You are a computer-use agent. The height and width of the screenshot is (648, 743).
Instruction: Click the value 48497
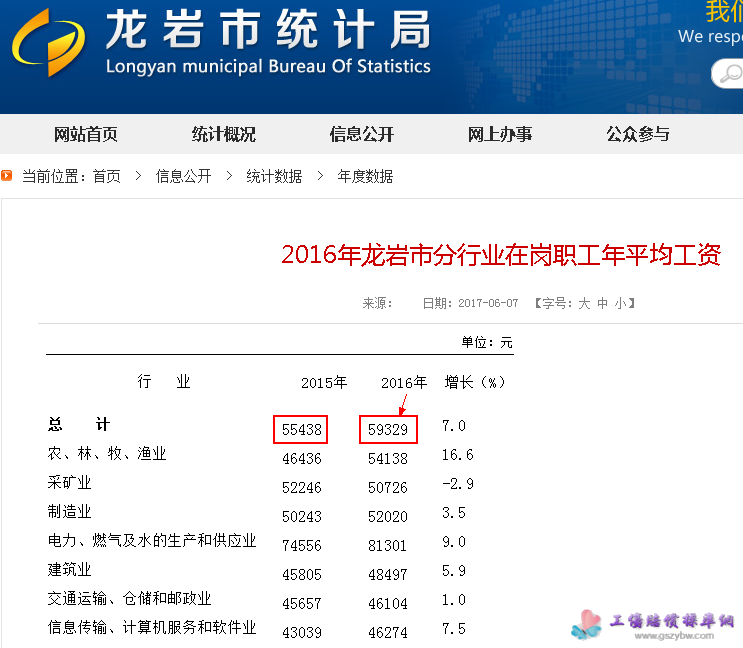pyautogui.click(x=388, y=575)
